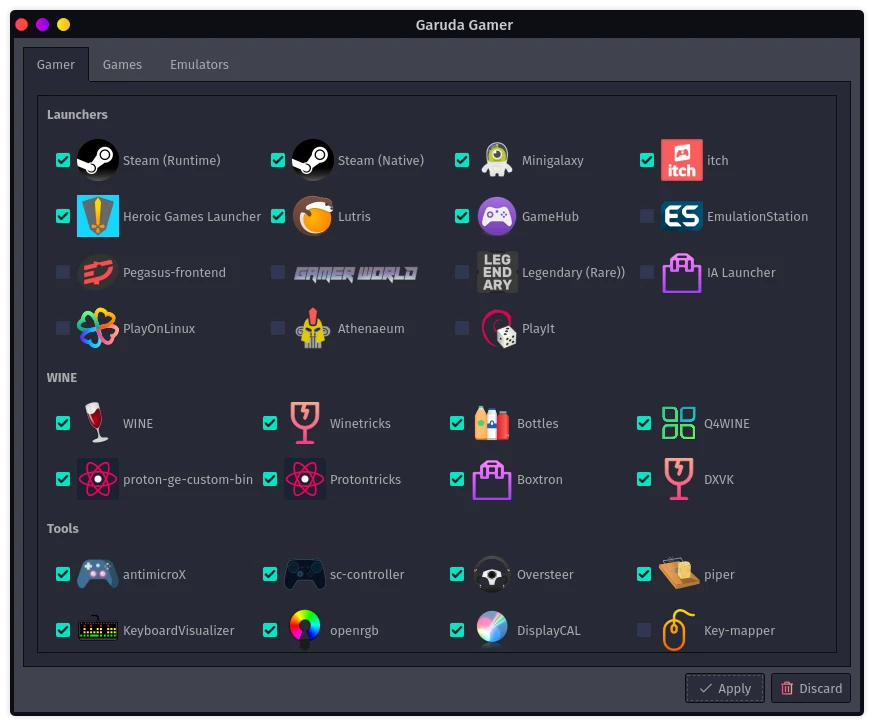
Task: Click the Q4WINE icon
Action: 678,423
